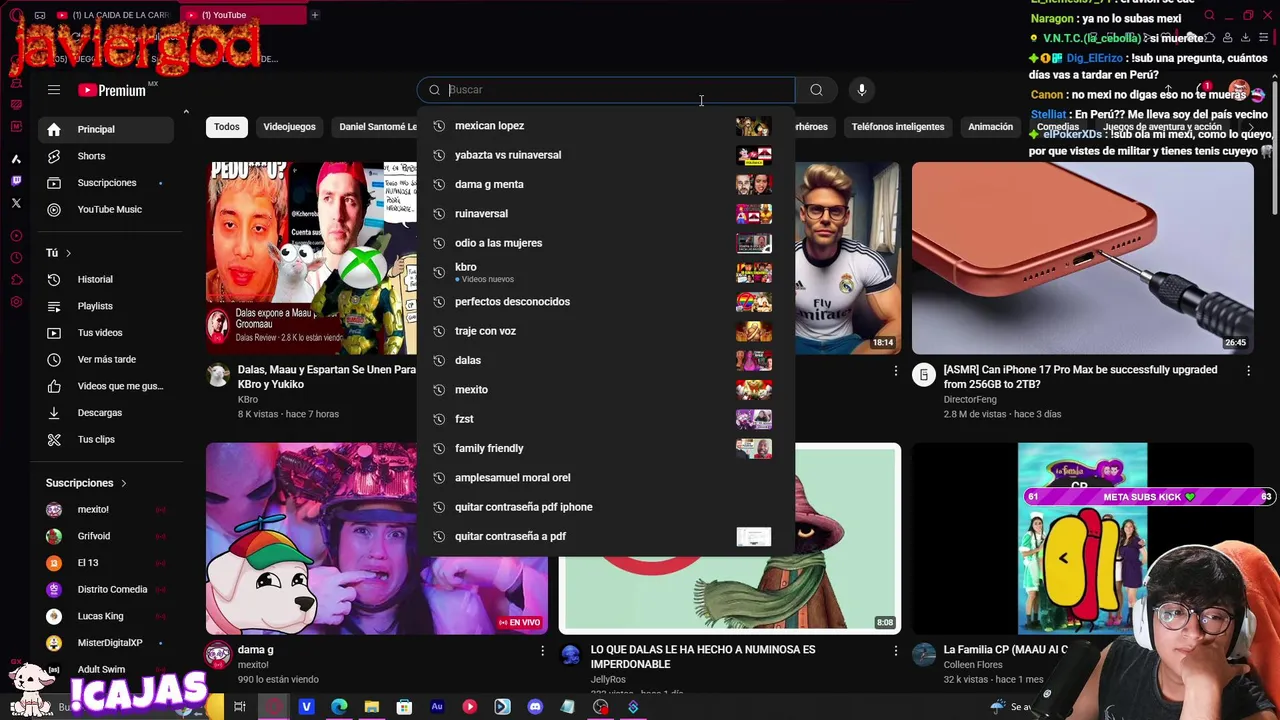Click the search magnifier button
The height and width of the screenshot is (720, 1280).
coord(816,90)
